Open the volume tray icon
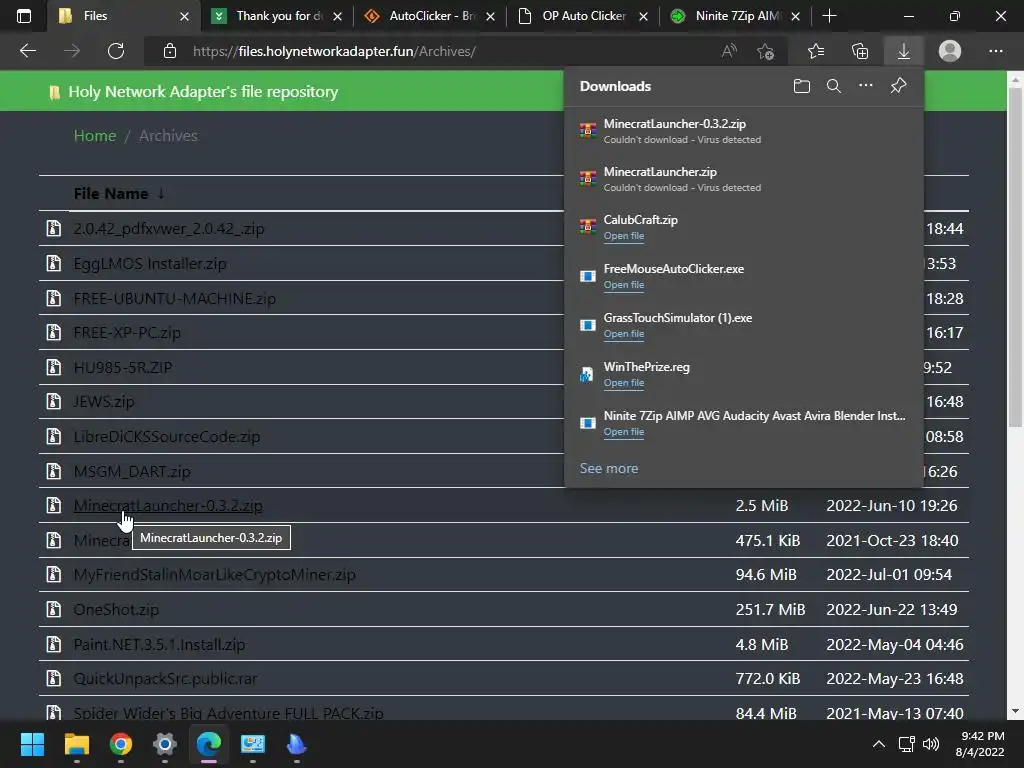This screenshot has width=1024, height=768. [x=931, y=744]
